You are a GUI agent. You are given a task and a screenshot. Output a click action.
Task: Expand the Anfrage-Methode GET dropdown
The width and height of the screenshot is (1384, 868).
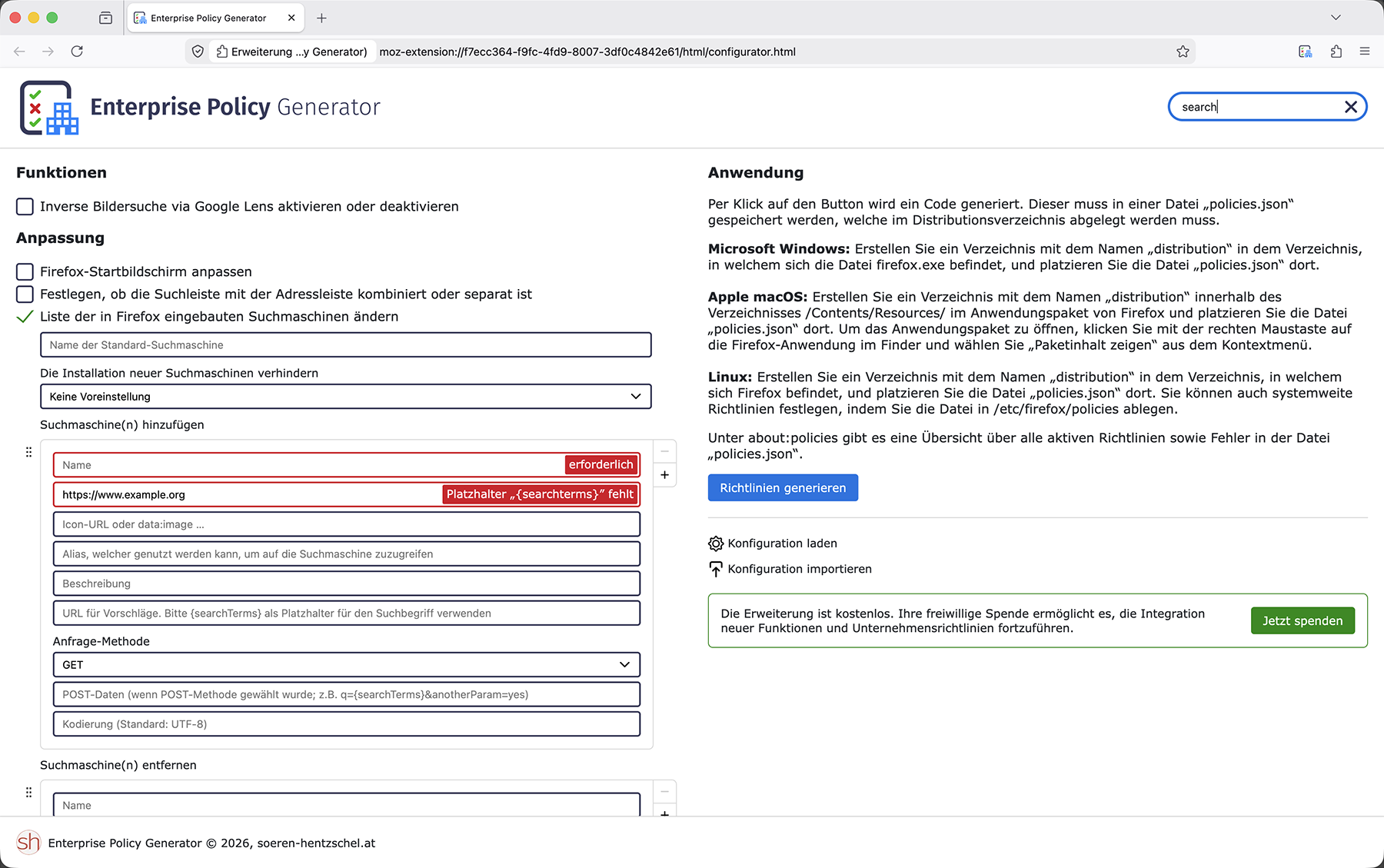346,665
